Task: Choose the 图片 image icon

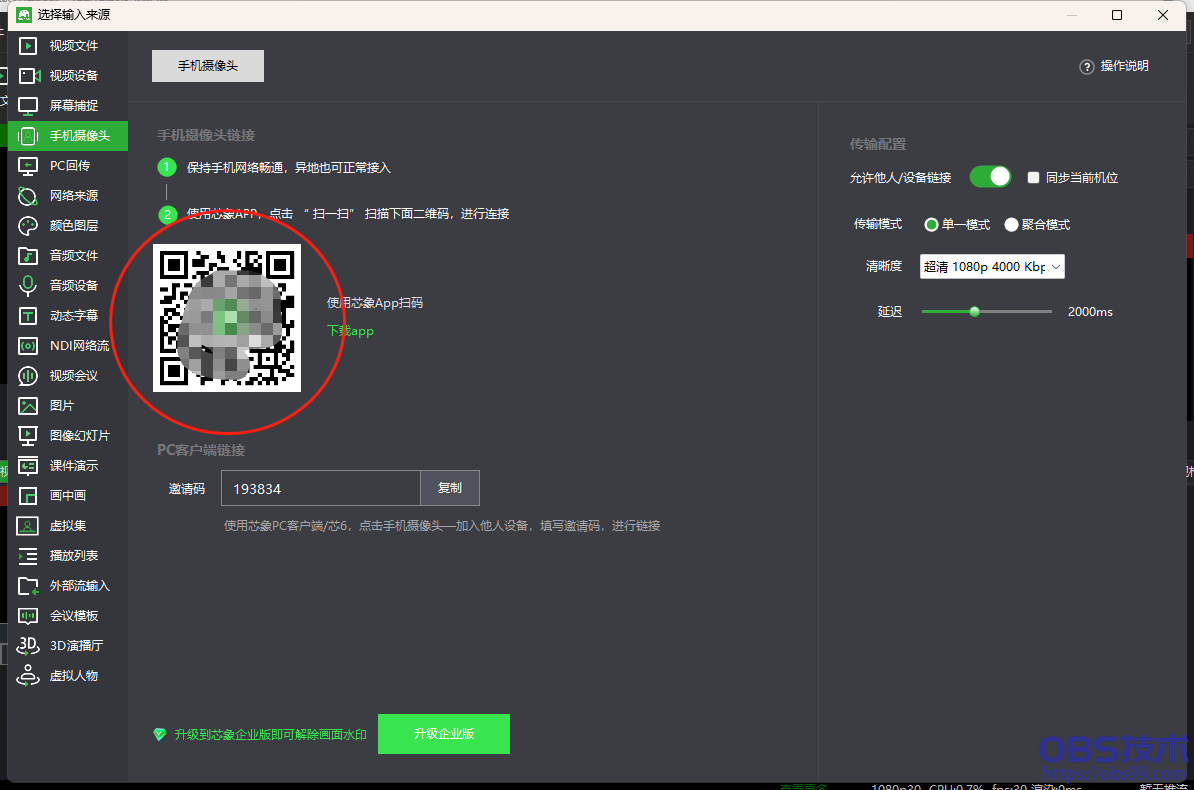Action: tap(27, 406)
